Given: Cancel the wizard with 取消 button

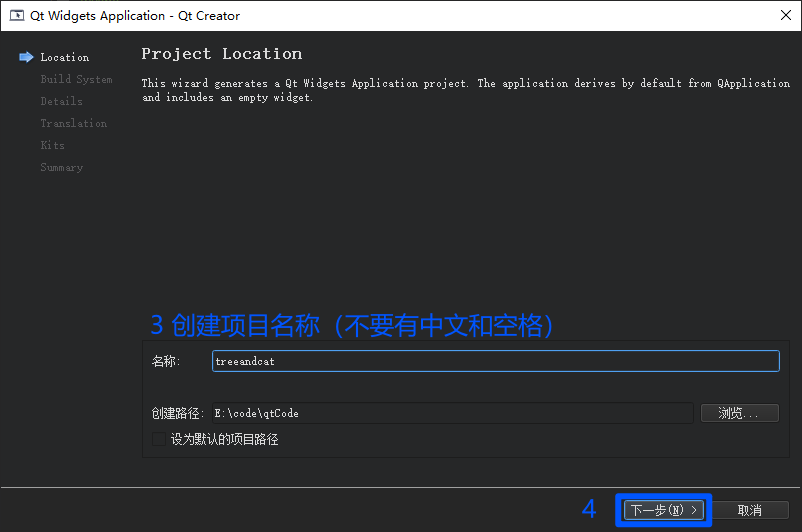Looking at the screenshot, I should 750,510.
